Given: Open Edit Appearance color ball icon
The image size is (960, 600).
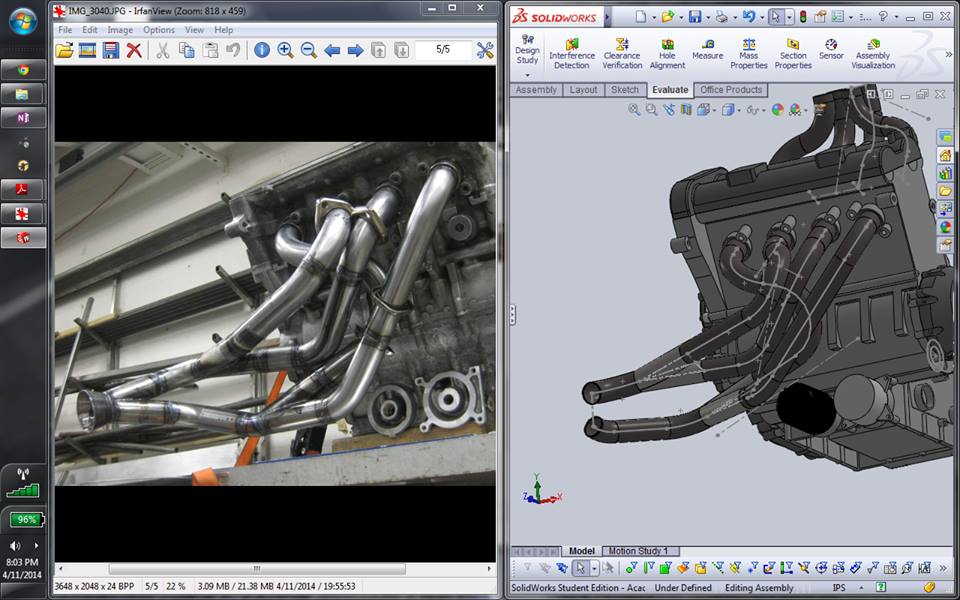Looking at the screenshot, I should [778, 110].
